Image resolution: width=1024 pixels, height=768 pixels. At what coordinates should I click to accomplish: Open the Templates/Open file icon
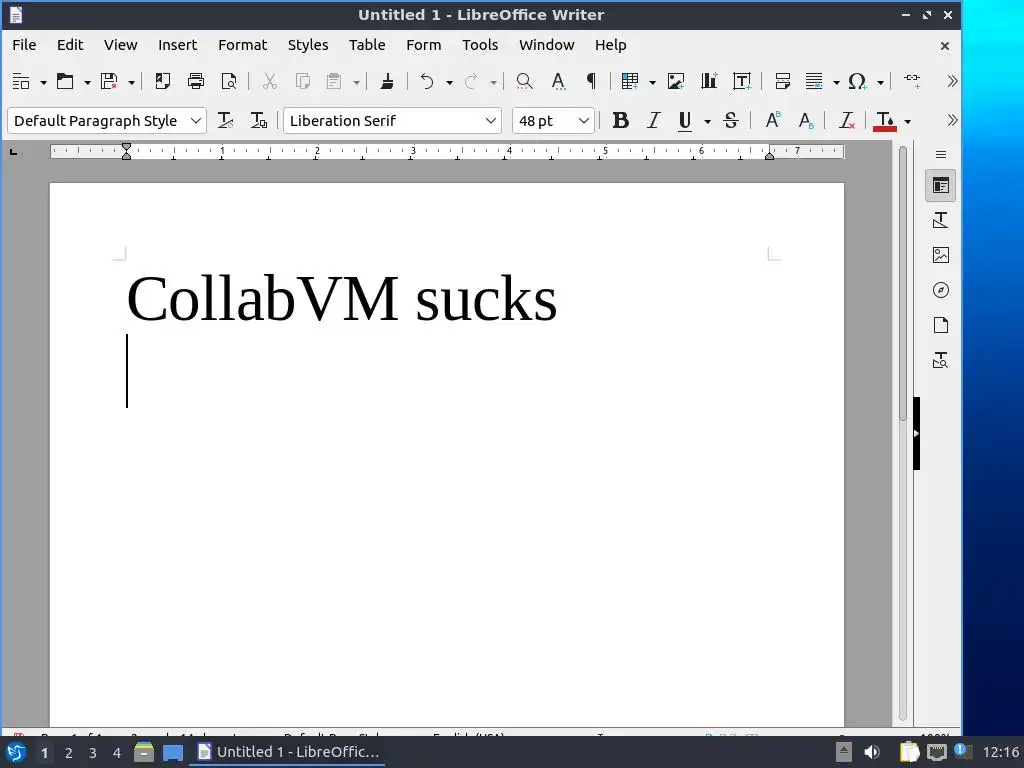(65, 81)
